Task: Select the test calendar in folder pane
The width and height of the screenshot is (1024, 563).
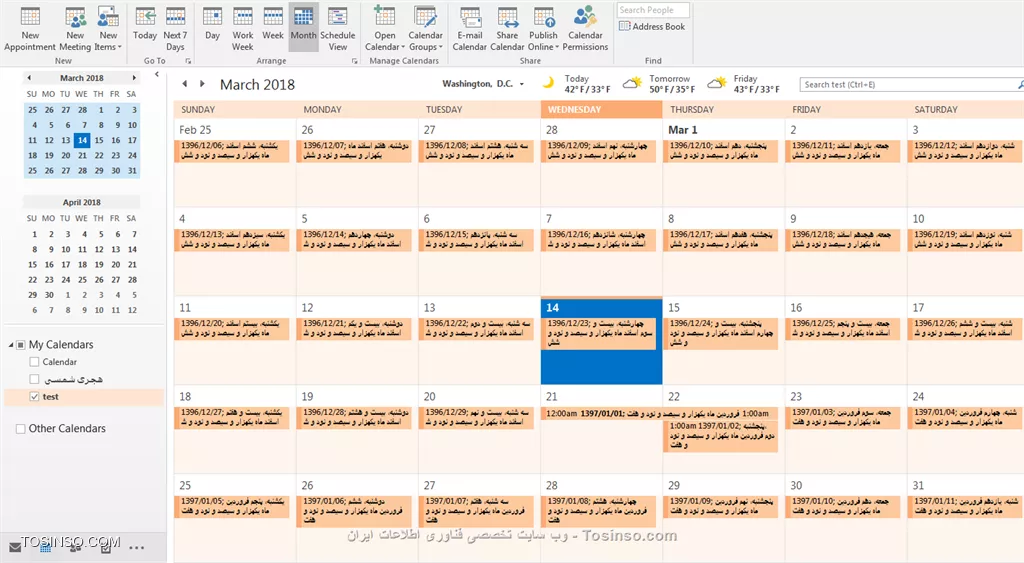Action: [x=84, y=396]
